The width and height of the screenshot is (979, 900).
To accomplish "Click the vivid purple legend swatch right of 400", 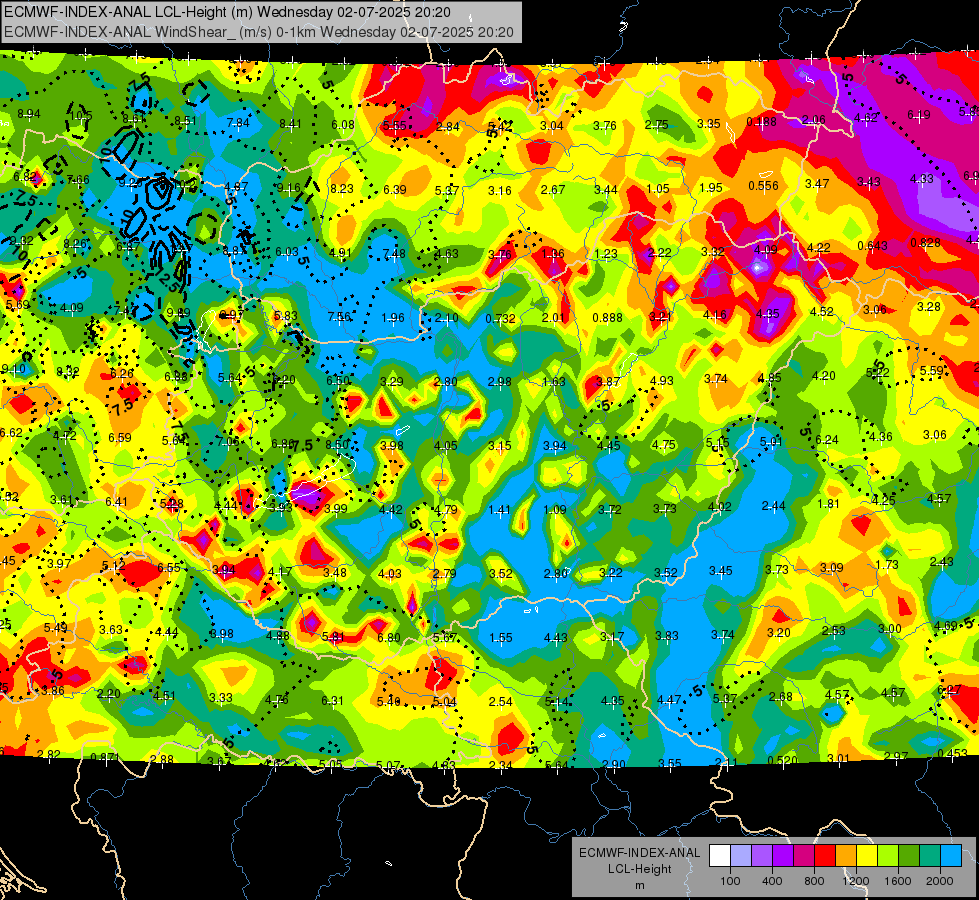I will pos(783,856).
